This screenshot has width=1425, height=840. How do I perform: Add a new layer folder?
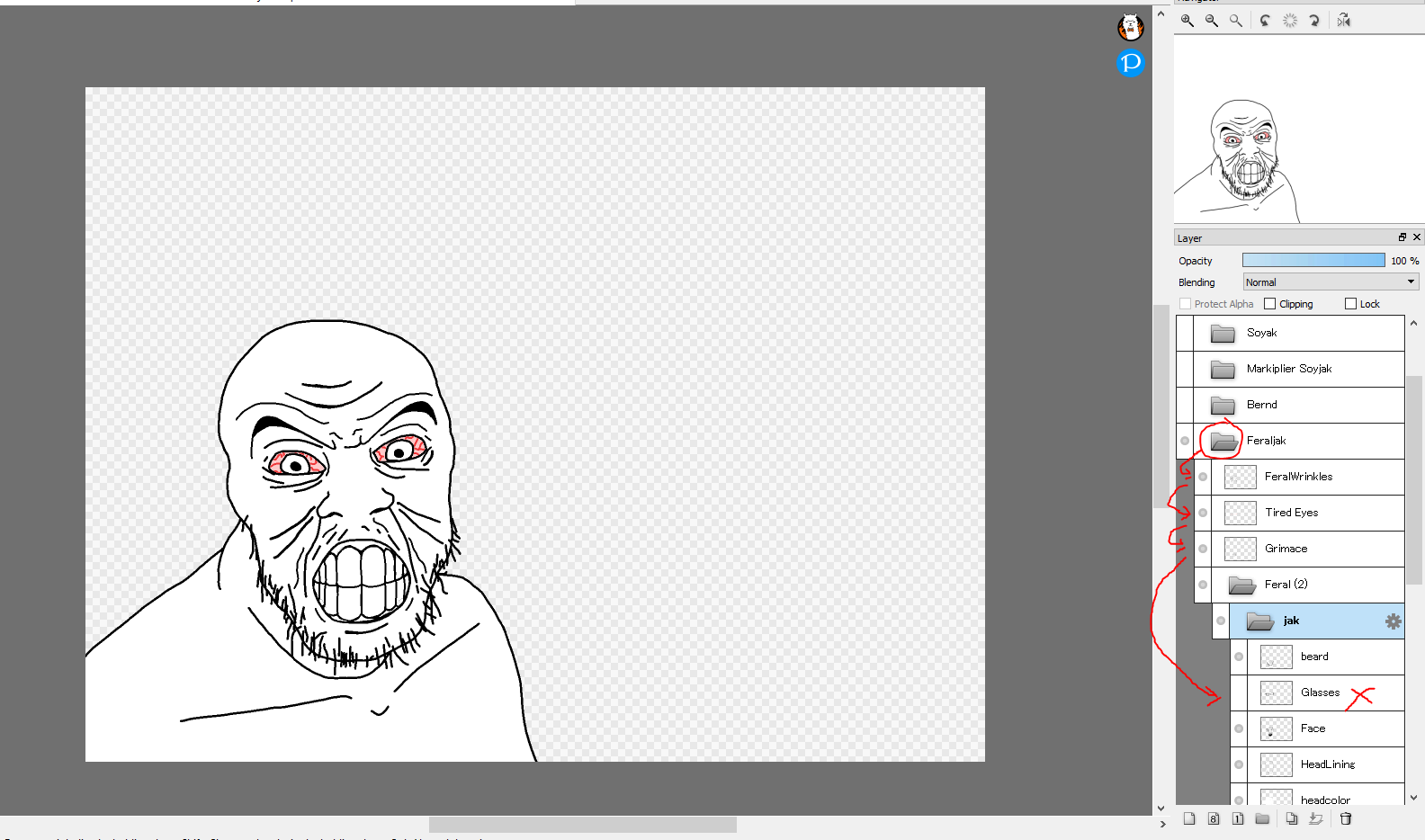1262,818
